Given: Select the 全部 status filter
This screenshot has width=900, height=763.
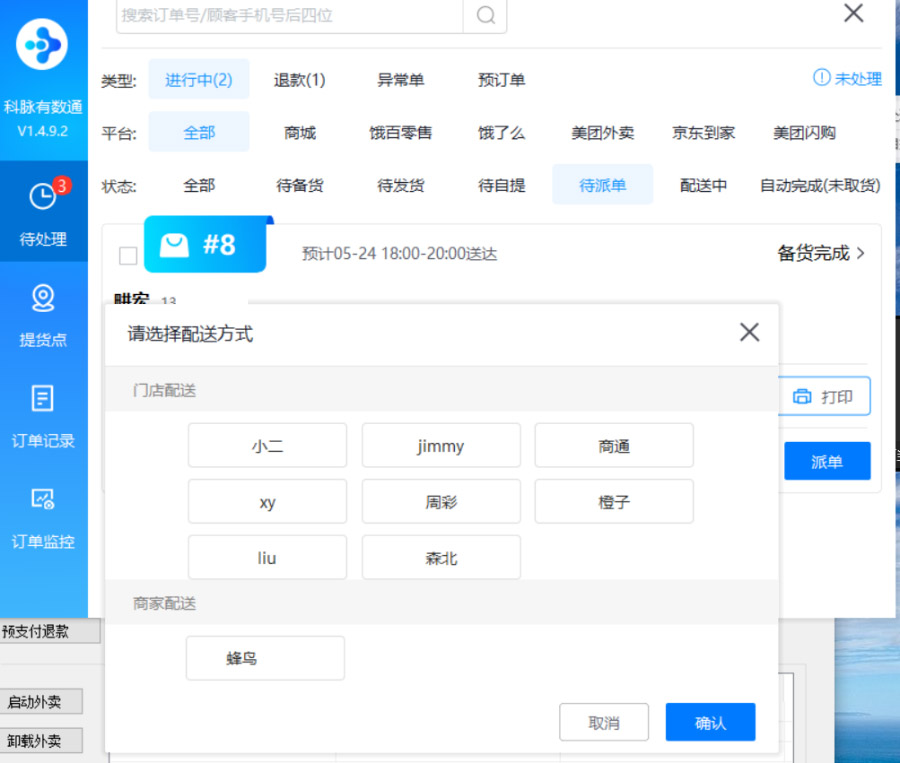Looking at the screenshot, I should tap(199, 185).
